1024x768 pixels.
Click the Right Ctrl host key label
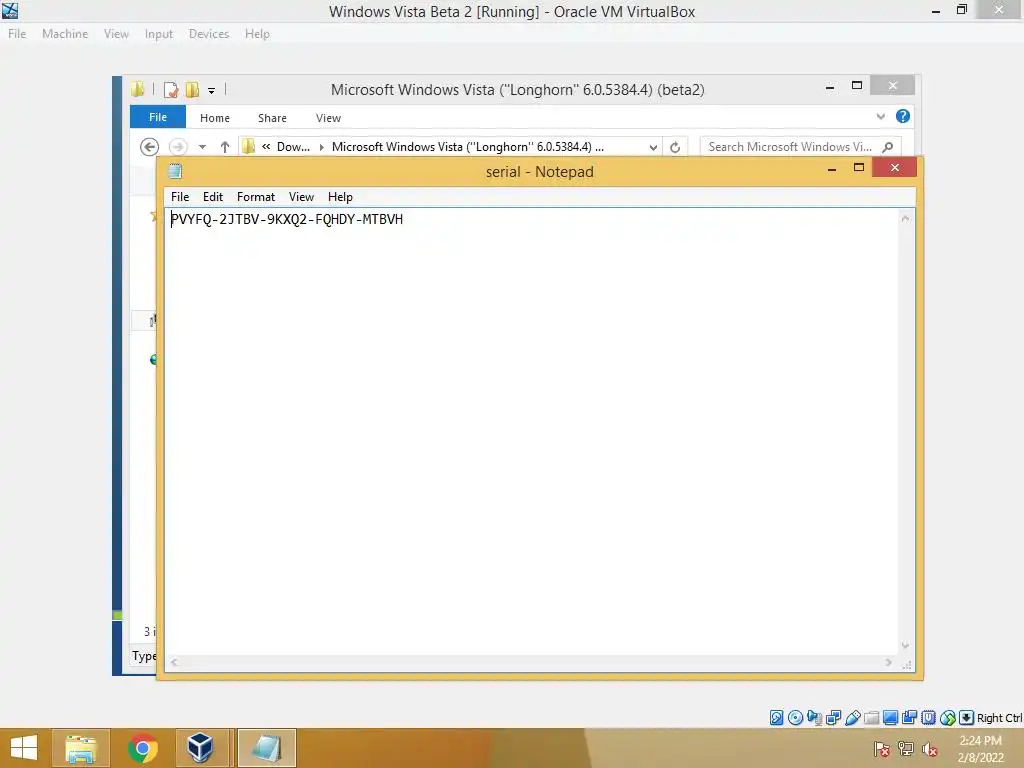[1000, 718]
